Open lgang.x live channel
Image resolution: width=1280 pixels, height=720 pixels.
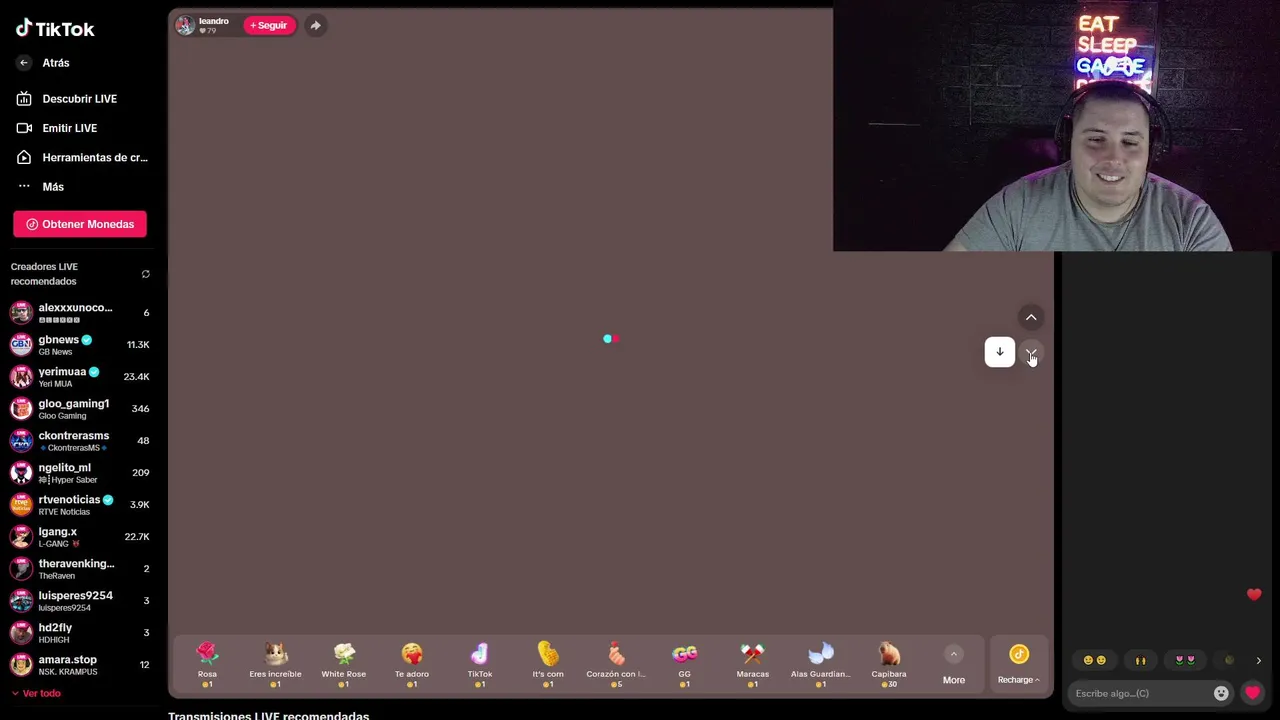[80, 537]
